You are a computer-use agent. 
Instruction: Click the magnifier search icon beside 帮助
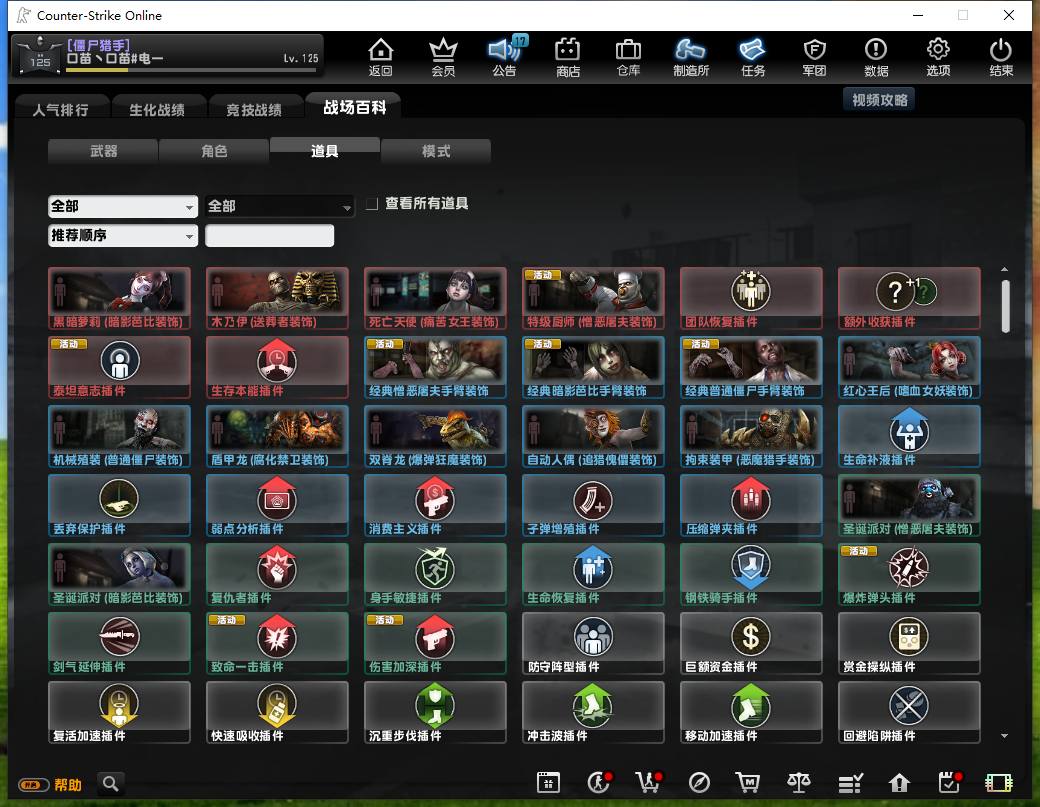point(111,784)
